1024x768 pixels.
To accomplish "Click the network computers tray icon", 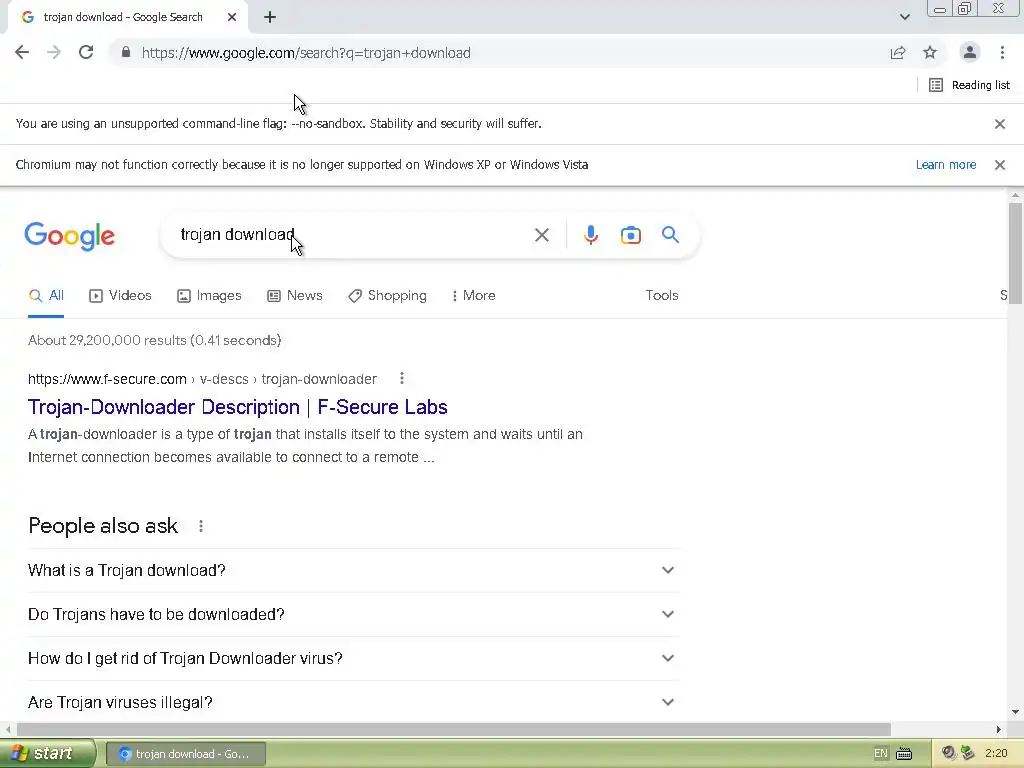I will coord(967,753).
